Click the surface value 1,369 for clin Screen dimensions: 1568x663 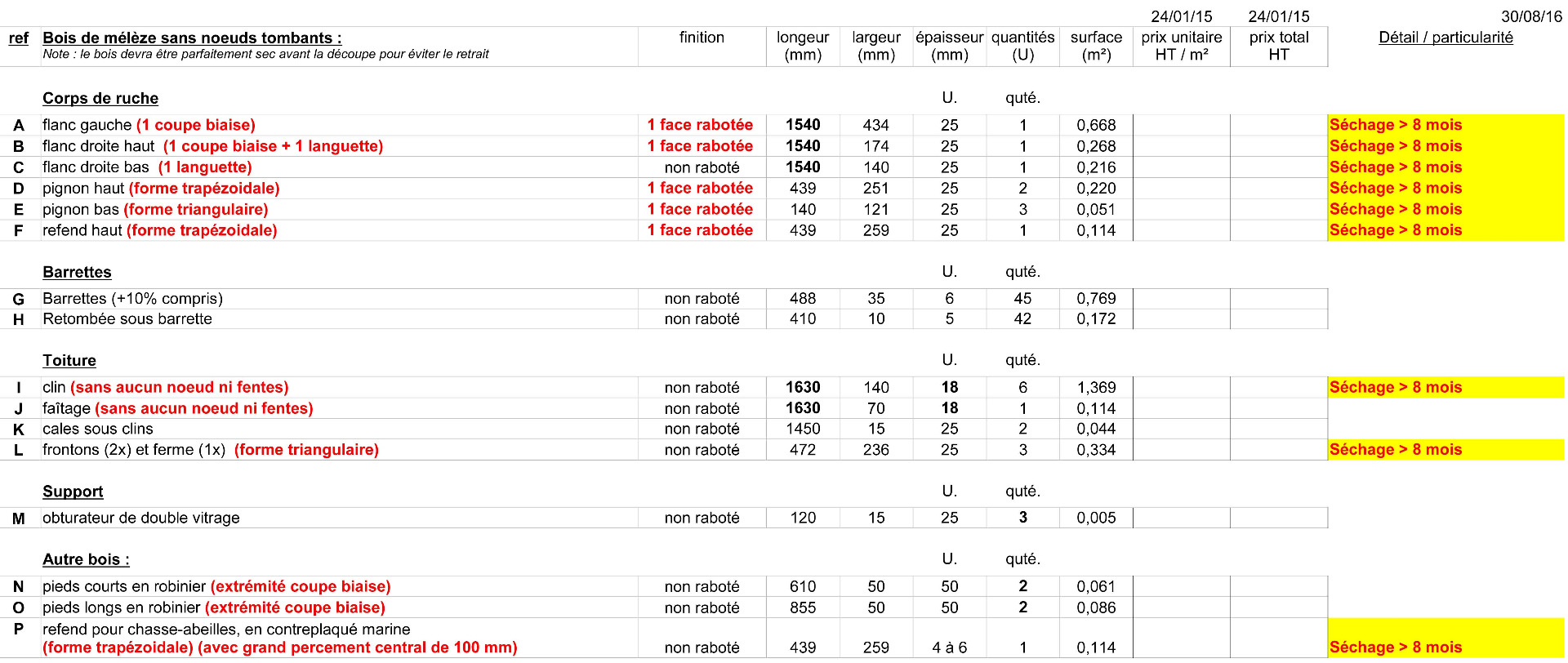tap(1096, 388)
